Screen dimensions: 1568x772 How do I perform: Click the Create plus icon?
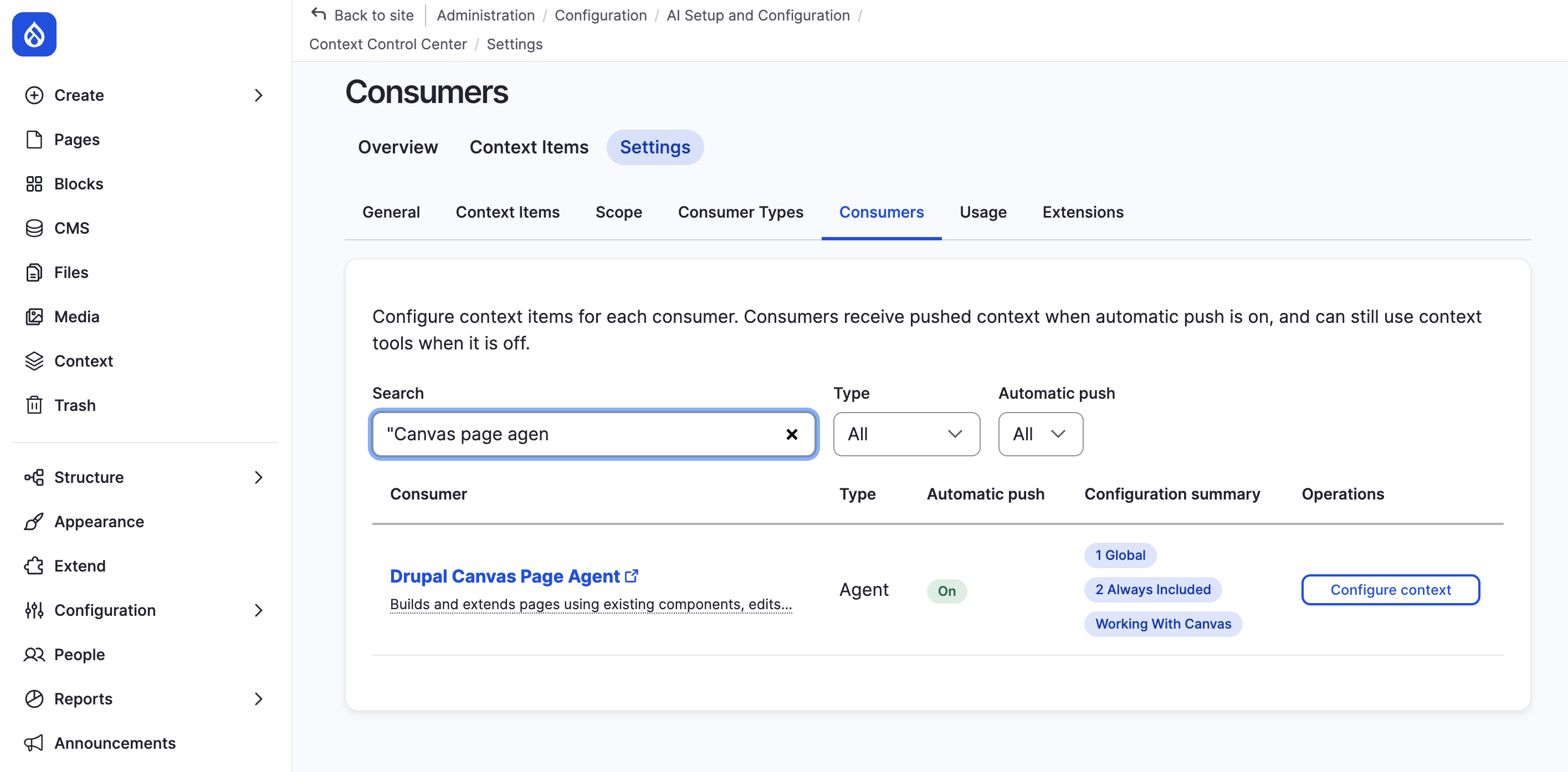[x=34, y=95]
